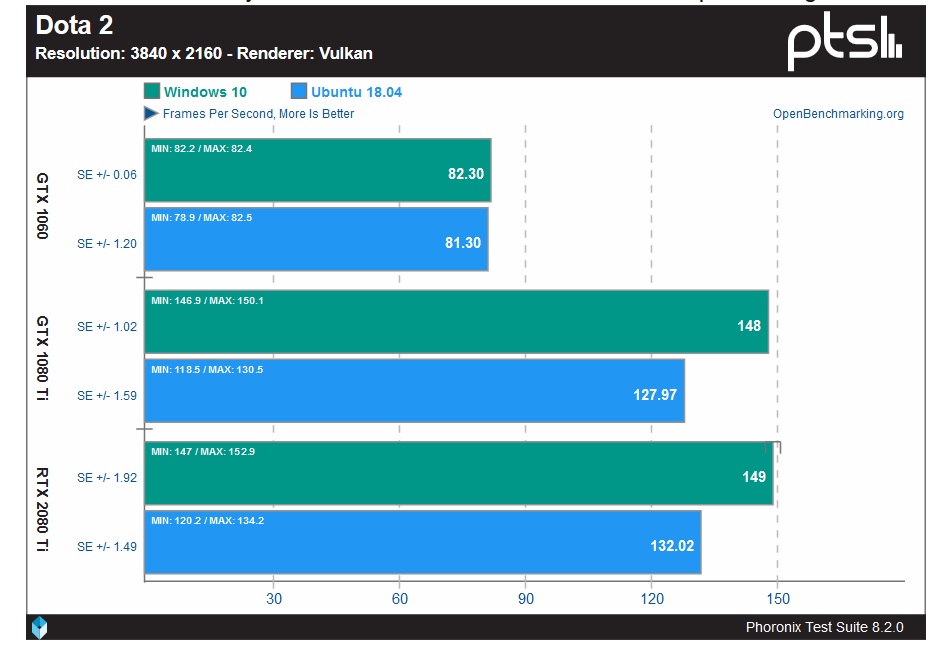Viewport: 948px width, 658px height.
Task: Select the Ubuntu 18.04 legend label
Action: pyautogui.click(x=356, y=92)
